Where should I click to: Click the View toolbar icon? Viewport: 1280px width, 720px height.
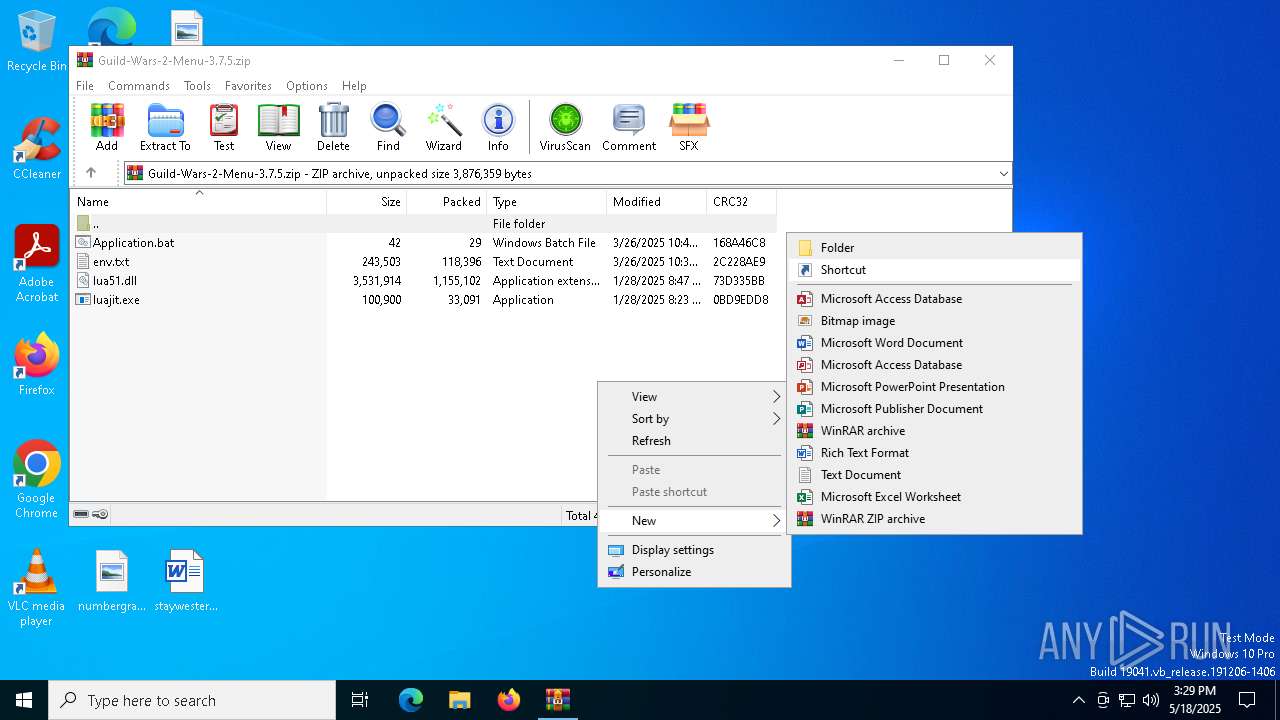[x=278, y=127]
